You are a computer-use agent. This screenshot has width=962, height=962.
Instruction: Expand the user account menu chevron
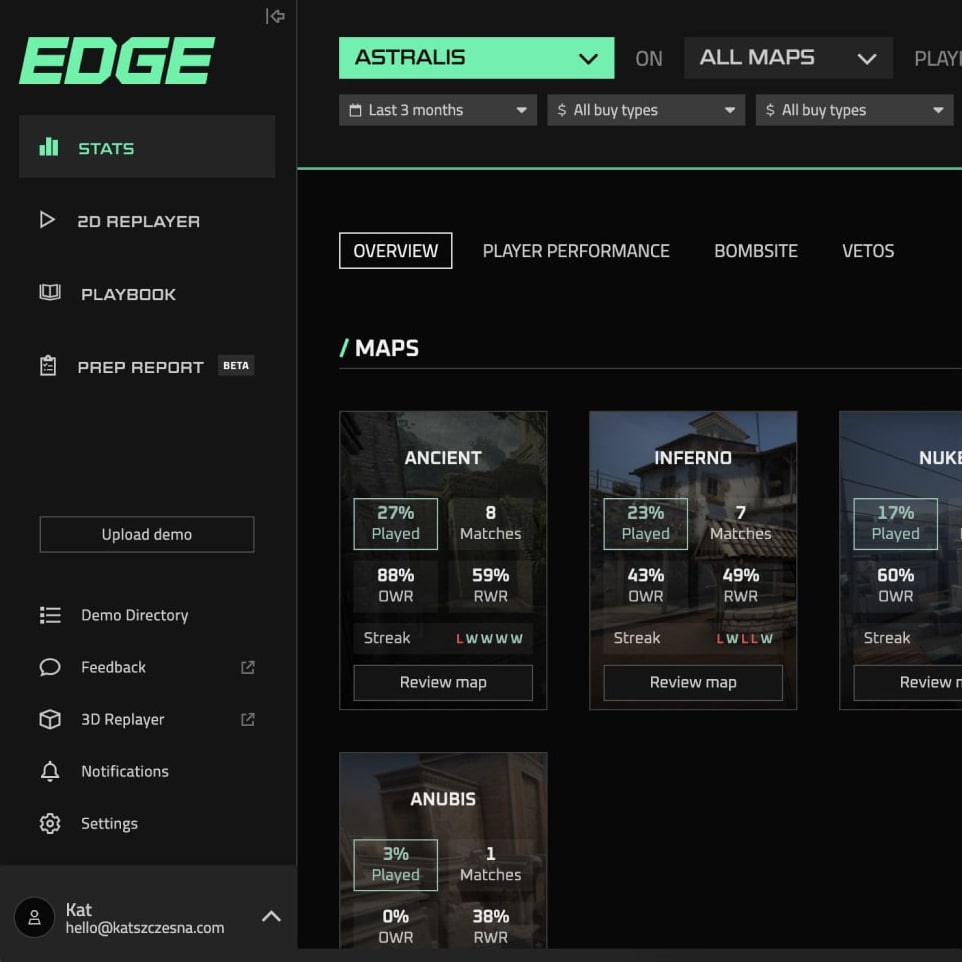click(x=271, y=916)
